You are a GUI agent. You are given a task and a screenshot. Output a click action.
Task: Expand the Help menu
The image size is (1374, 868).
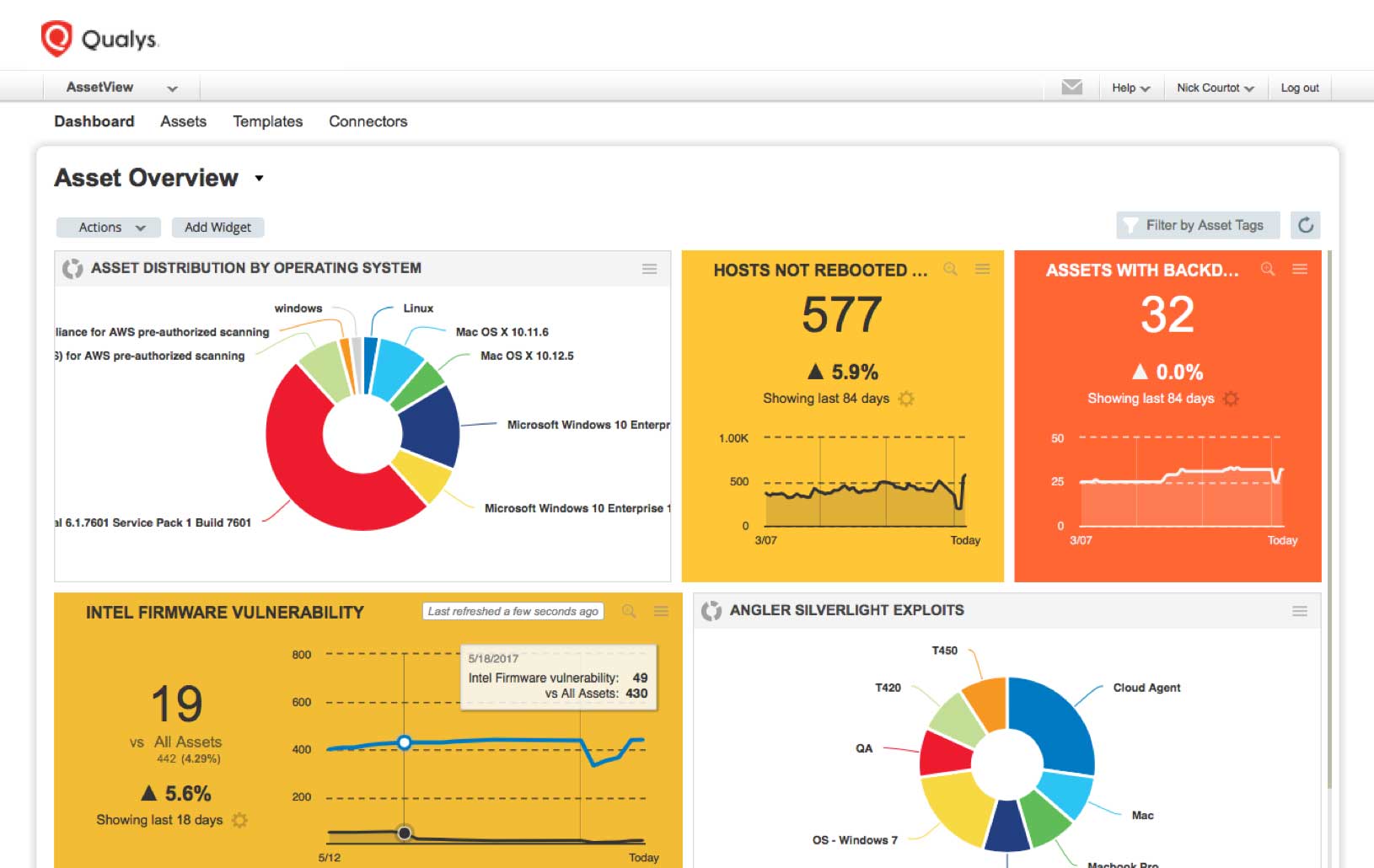pyautogui.click(x=1130, y=88)
